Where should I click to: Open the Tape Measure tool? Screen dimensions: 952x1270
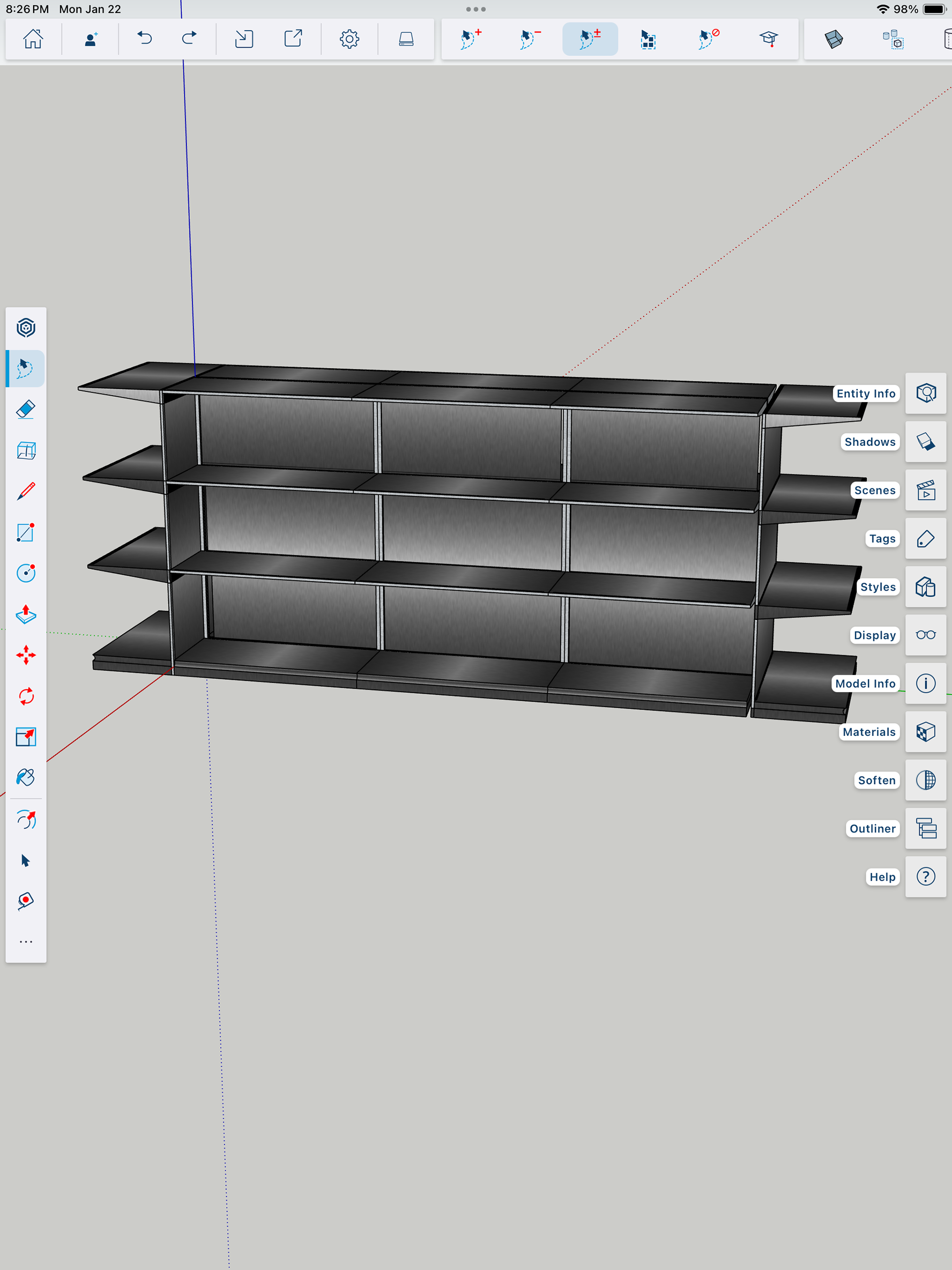26,900
